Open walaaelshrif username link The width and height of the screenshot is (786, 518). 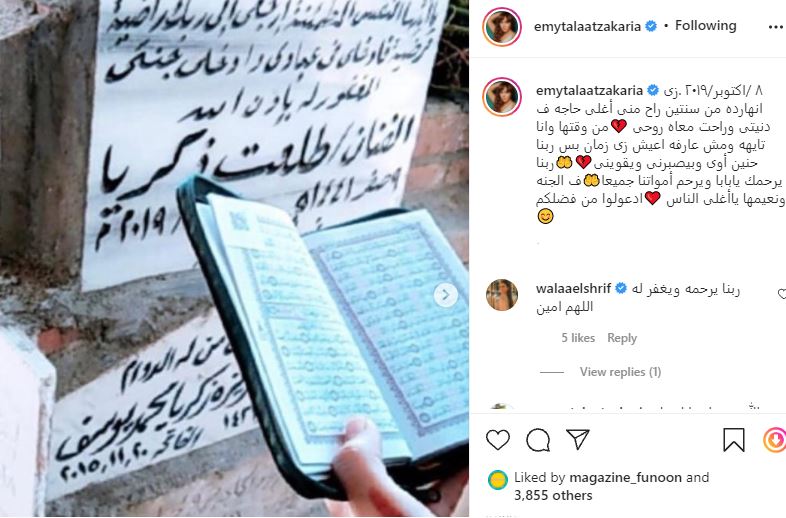(x=573, y=289)
